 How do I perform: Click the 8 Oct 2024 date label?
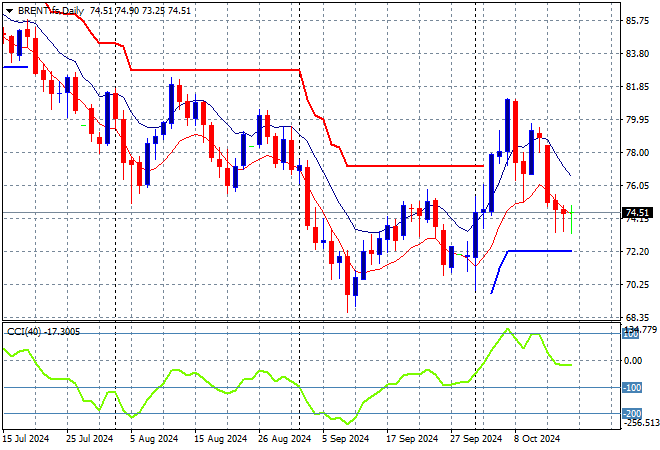(537, 439)
